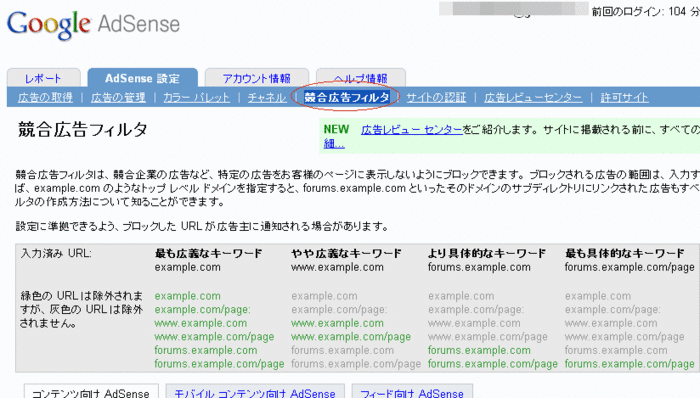Switch to アカウント情報 tab
Viewport: 700px width, 398px height.
pos(257,79)
